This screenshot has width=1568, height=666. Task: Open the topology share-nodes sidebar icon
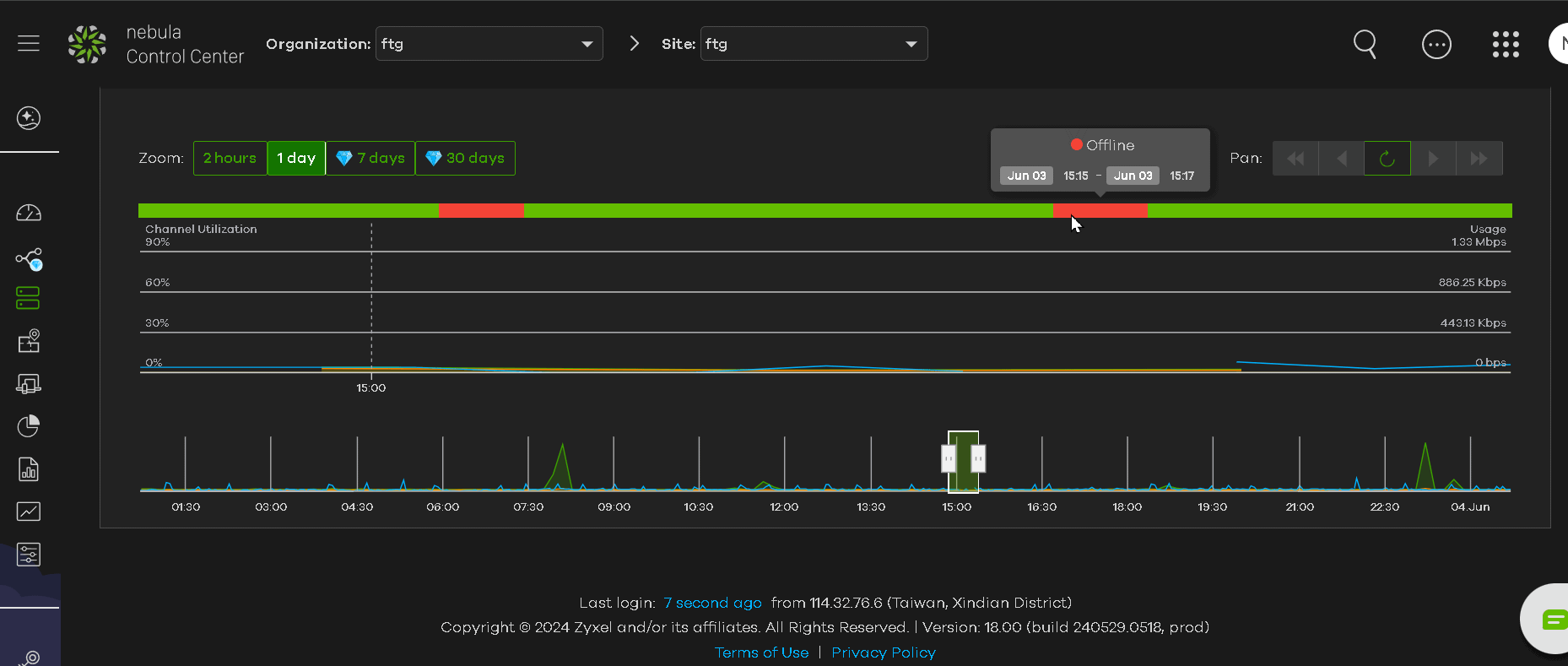click(x=29, y=259)
